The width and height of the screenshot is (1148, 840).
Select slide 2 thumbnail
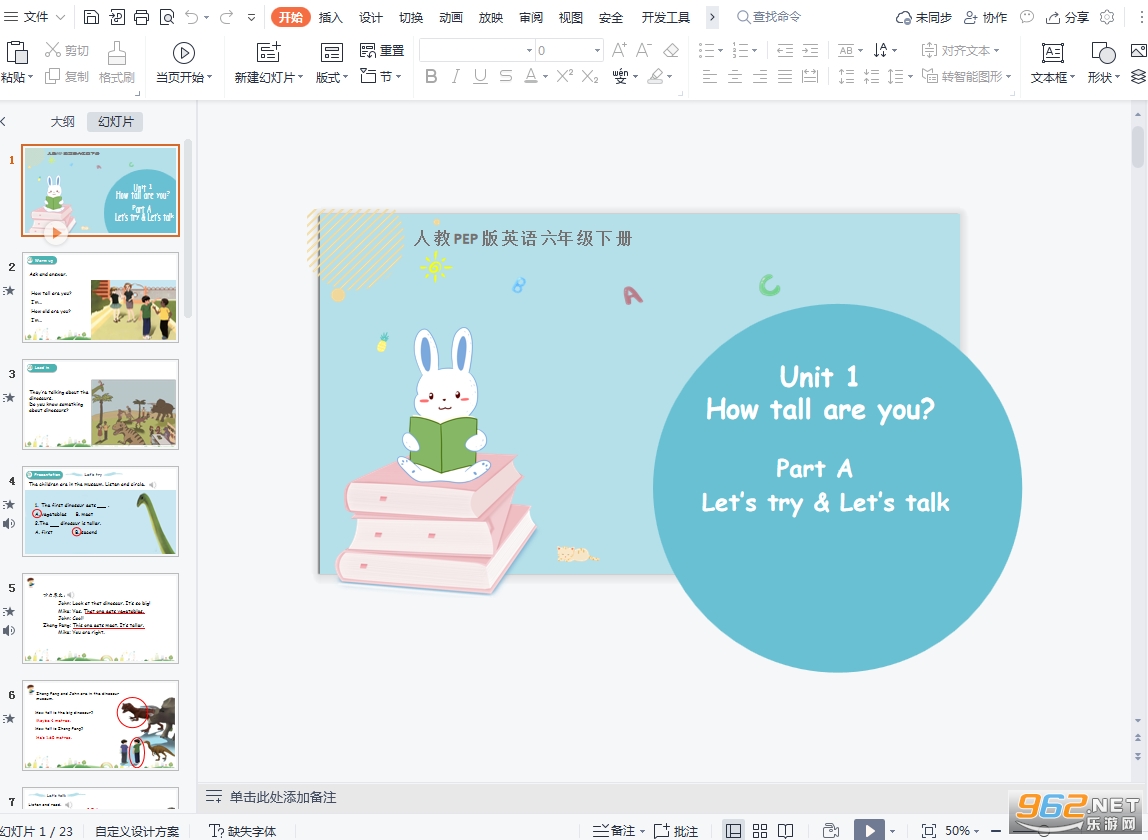pos(101,297)
